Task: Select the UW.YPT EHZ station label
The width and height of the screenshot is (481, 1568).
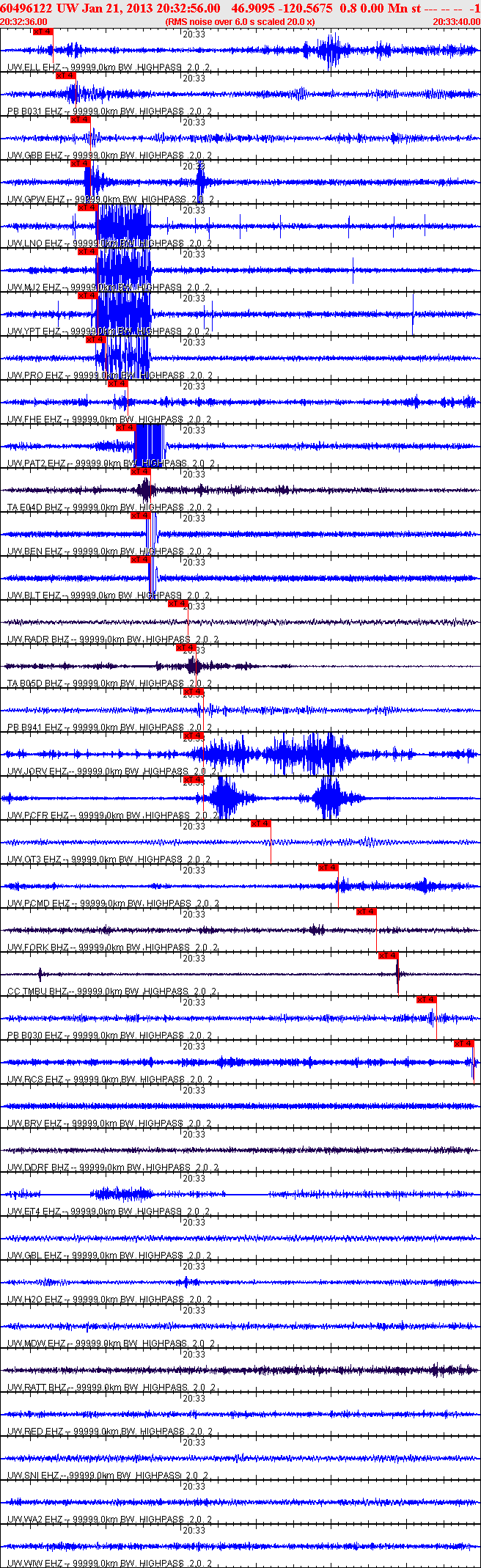Action: coord(34,331)
